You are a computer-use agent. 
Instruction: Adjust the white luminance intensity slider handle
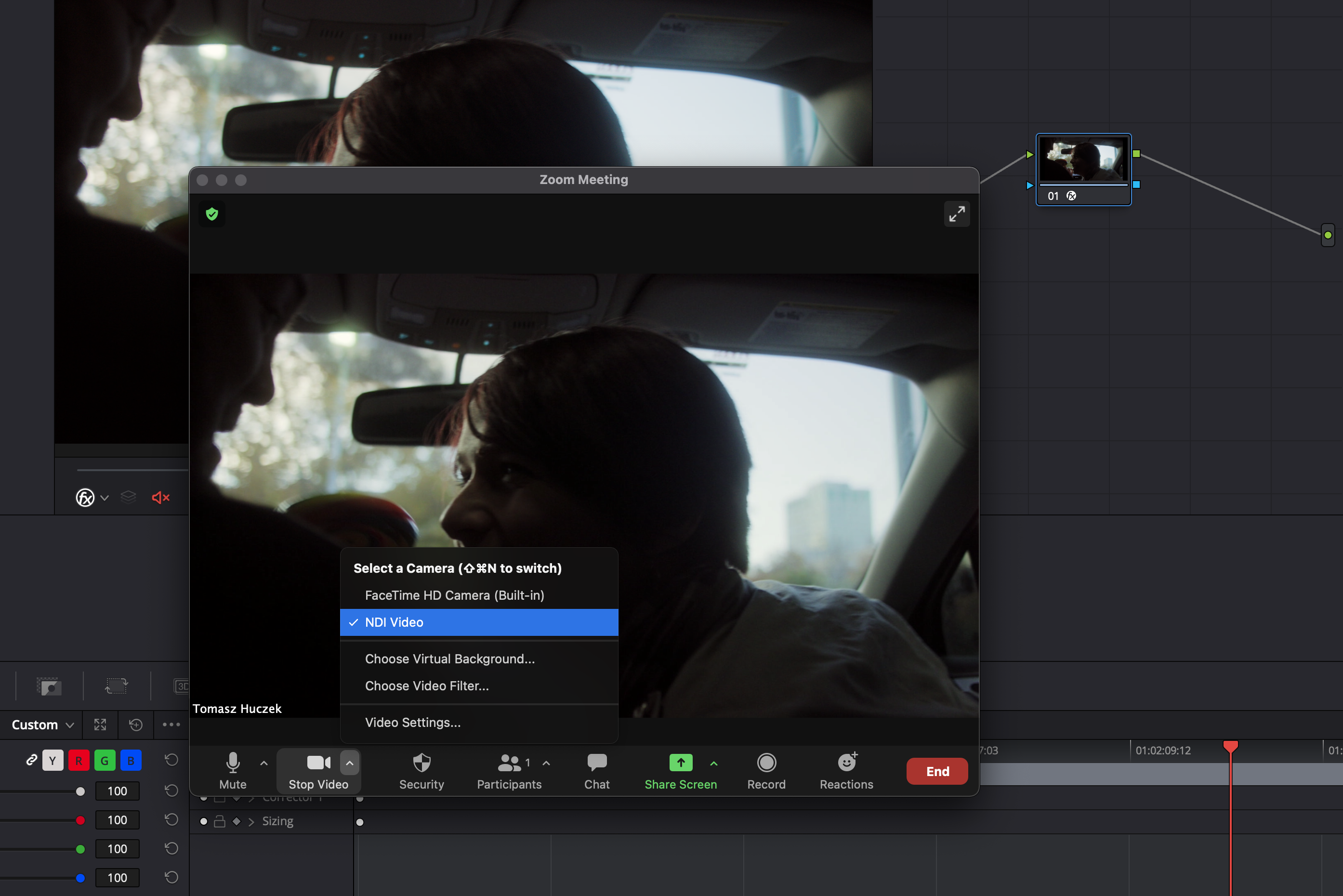pyautogui.click(x=80, y=791)
